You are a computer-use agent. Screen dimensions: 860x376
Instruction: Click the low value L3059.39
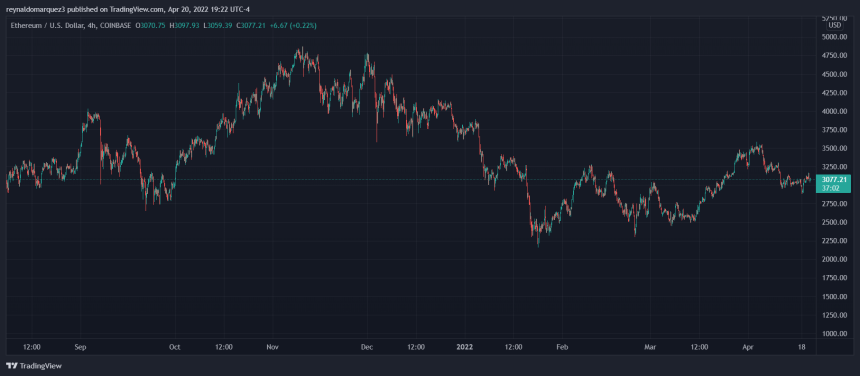217,25
